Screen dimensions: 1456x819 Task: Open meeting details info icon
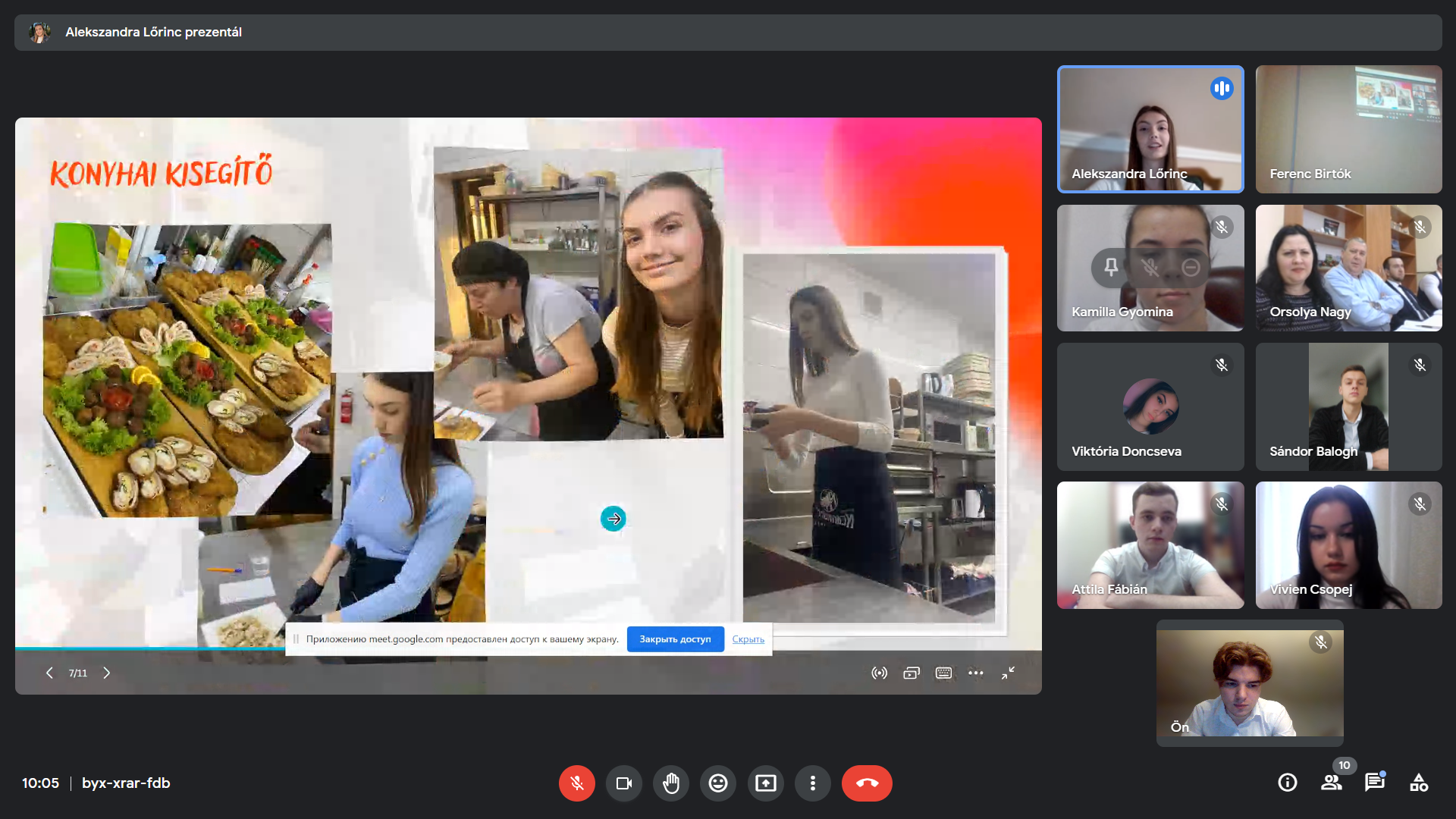pos(1288,783)
